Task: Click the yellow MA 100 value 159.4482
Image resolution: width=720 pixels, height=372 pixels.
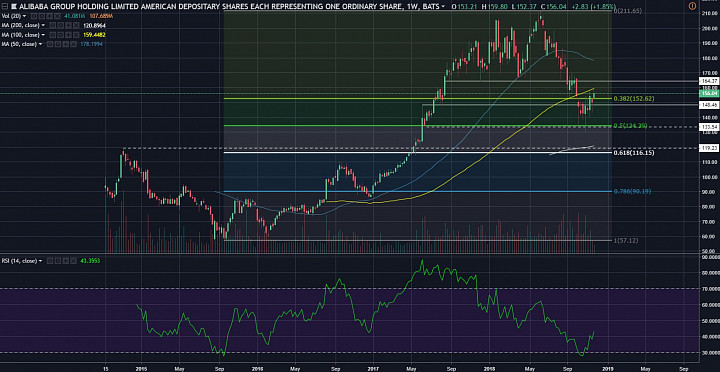Action: click(x=94, y=35)
